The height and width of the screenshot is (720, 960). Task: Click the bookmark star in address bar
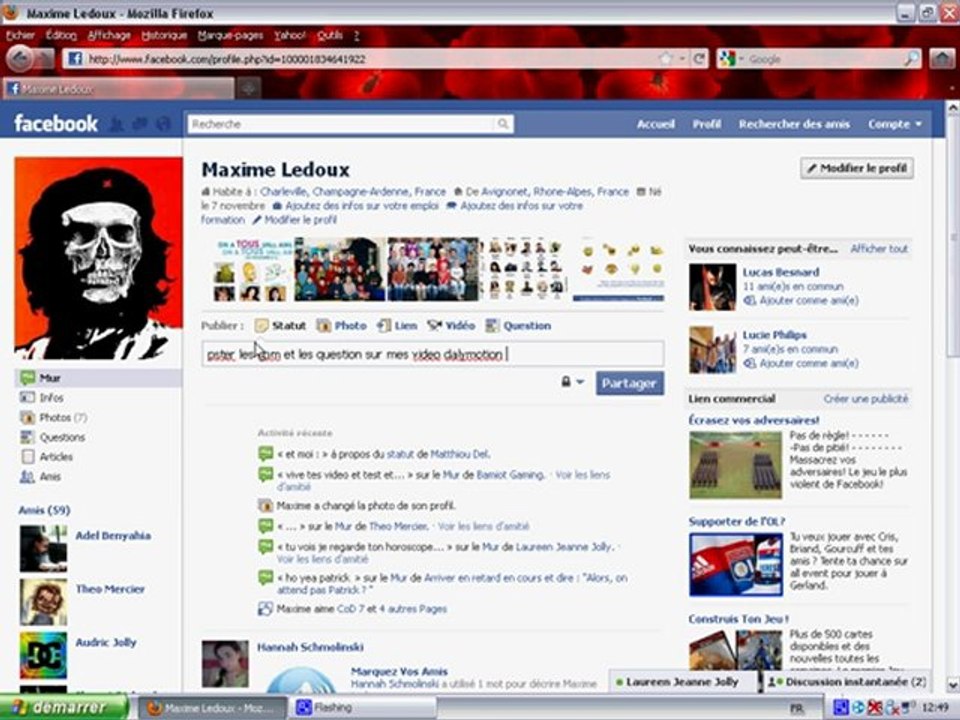point(666,59)
